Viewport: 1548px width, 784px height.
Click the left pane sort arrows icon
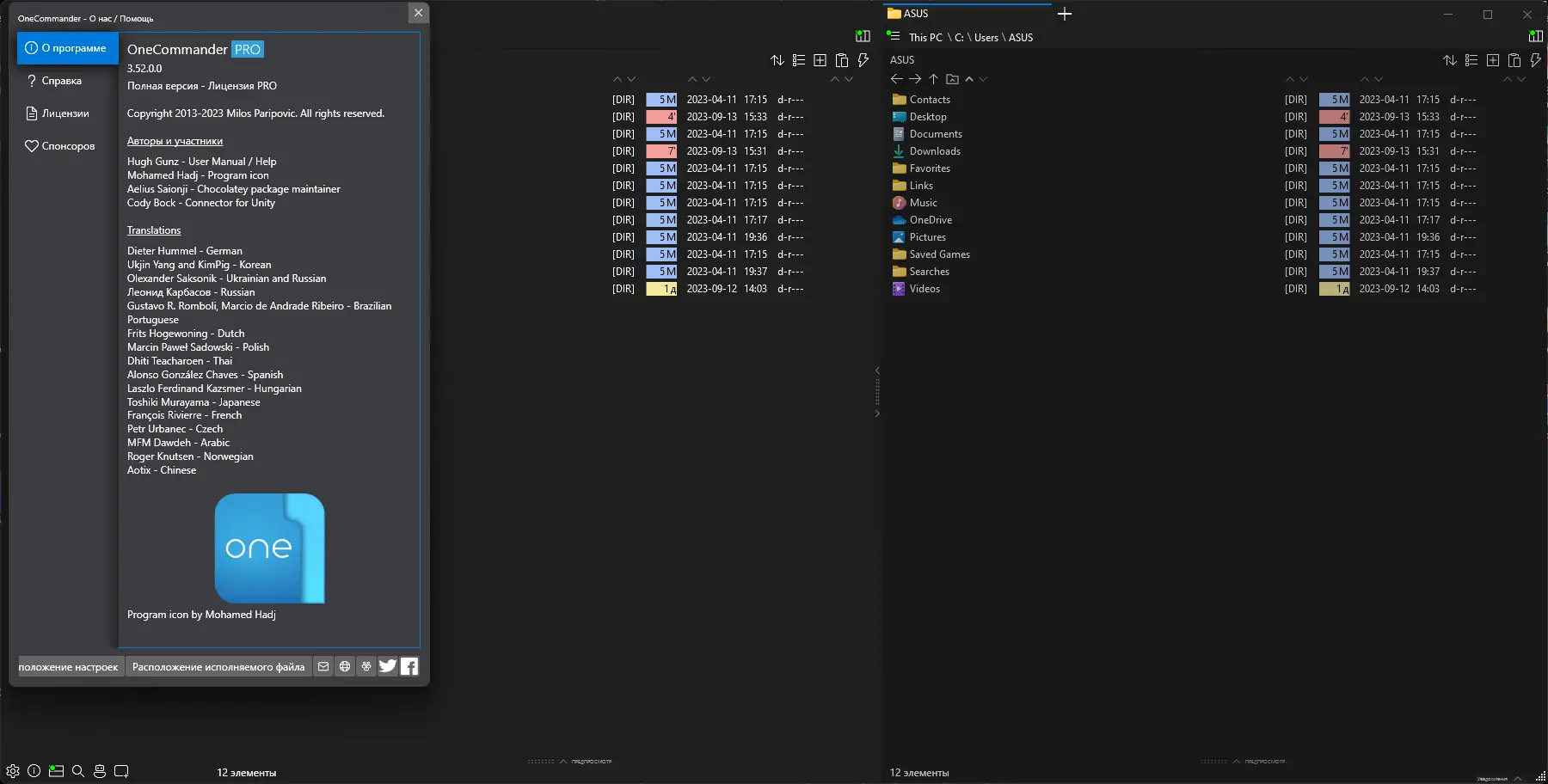(777, 60)
